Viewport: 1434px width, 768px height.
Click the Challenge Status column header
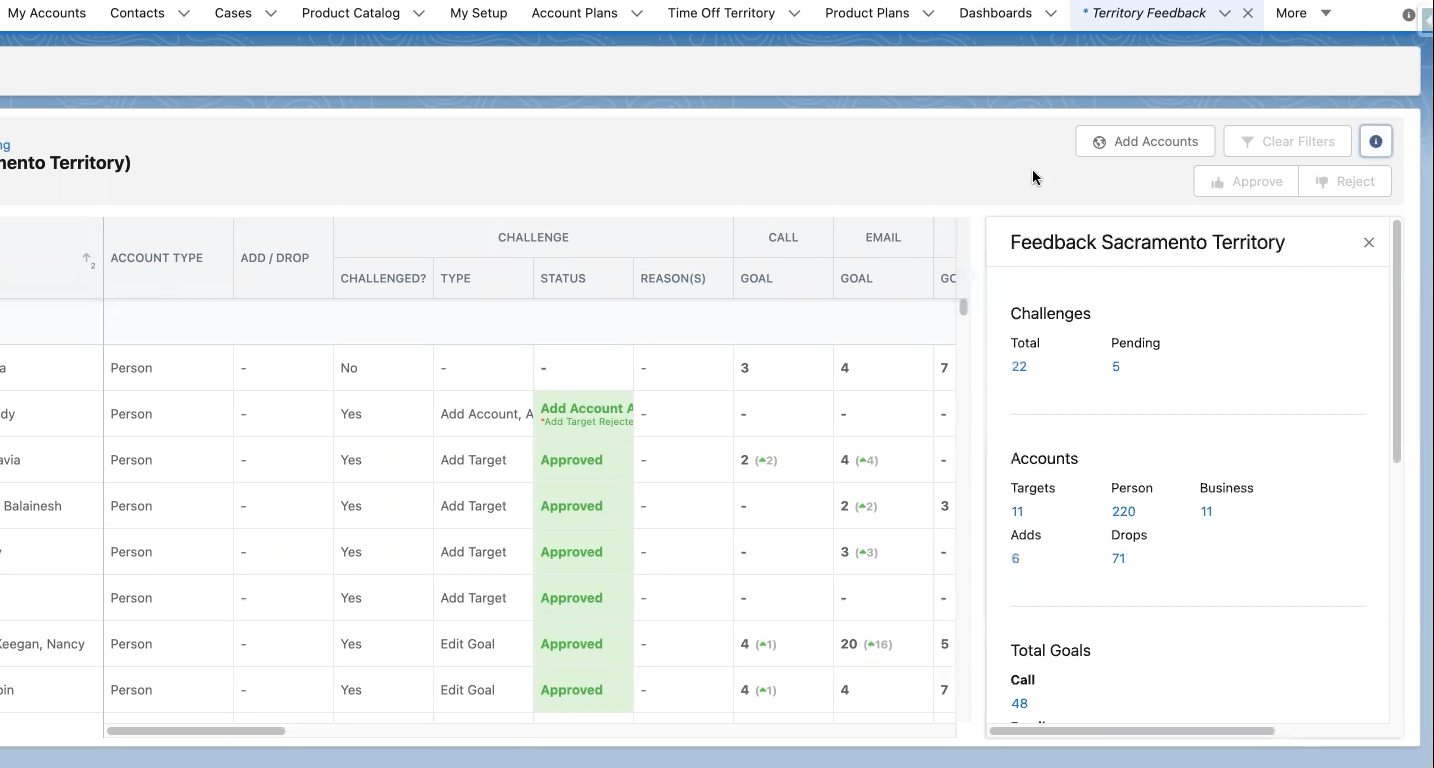click(x=563, y=279)
